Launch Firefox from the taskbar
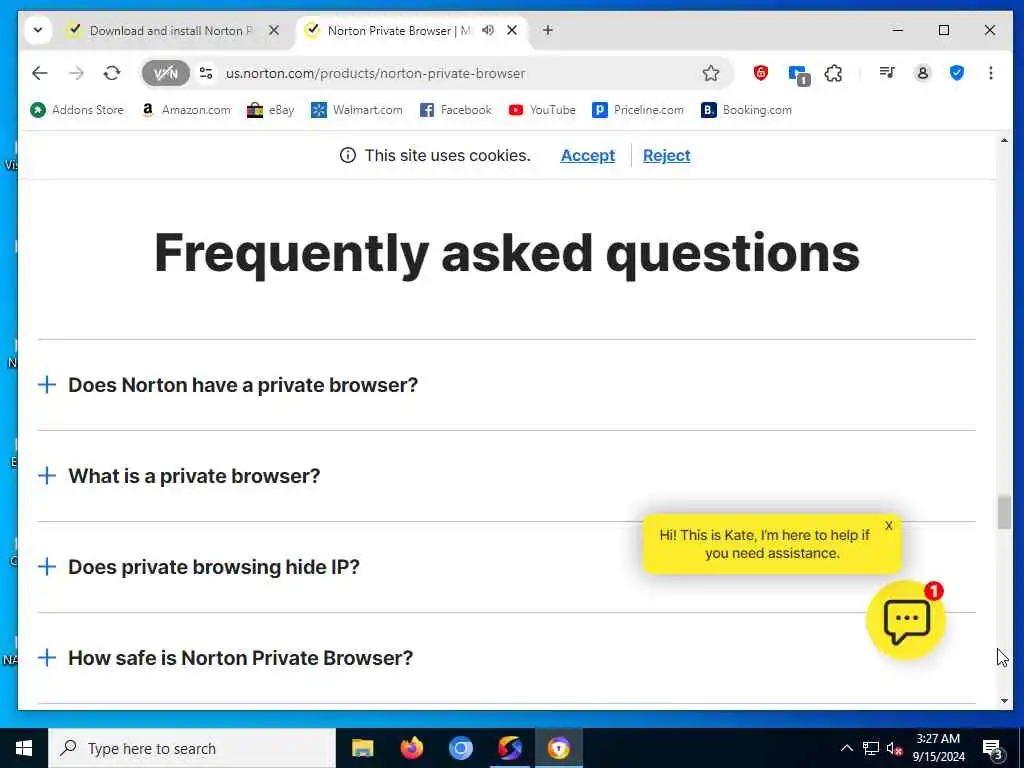The height and width of the screenshot is (768, 1024). (411, 748)
